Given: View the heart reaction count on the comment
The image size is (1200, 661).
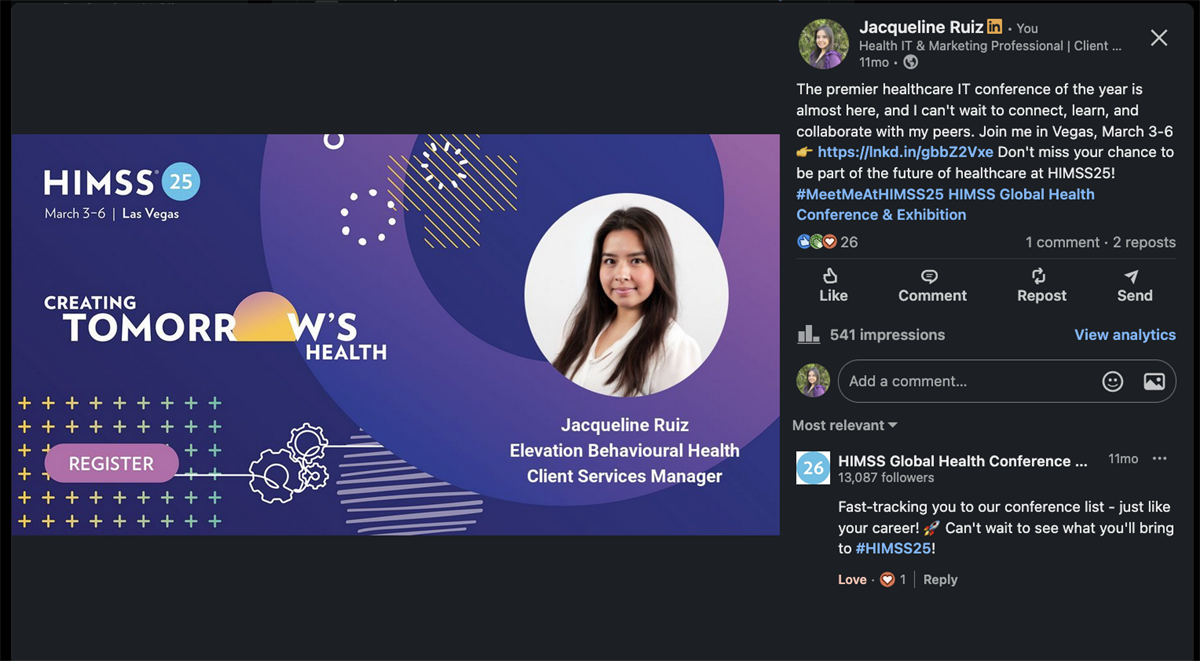Looking at the screenshot, I should [x=893, y=579].
